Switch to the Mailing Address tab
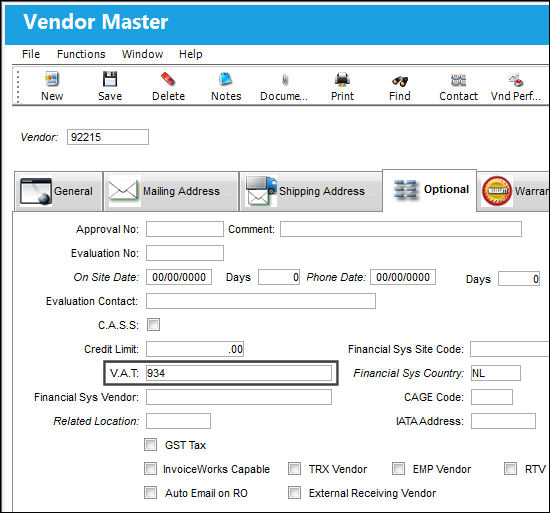550x513 pixels. pyautogui.click(x=171, y=191)
